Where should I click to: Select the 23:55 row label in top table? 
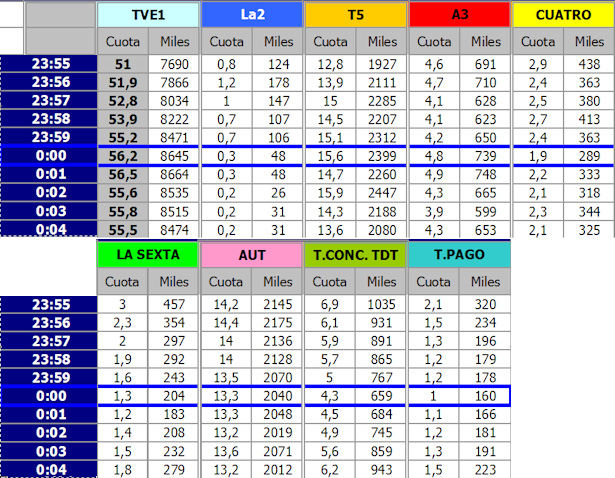(x=48, y=63)
